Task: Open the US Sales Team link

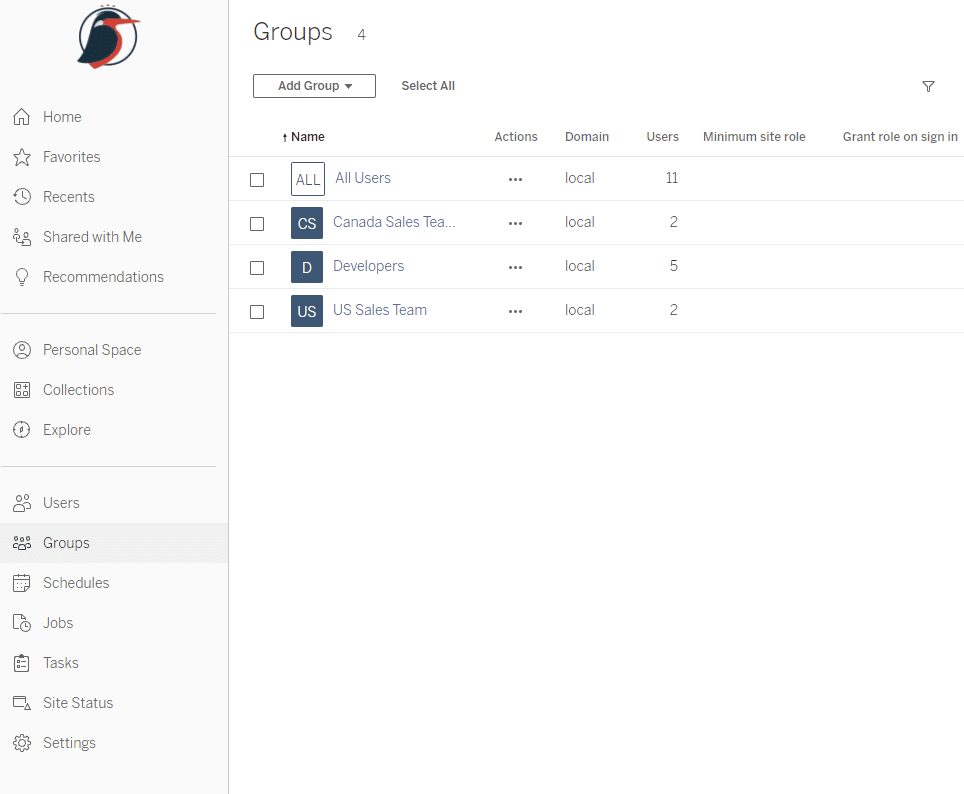Action: tap(380, 310)
